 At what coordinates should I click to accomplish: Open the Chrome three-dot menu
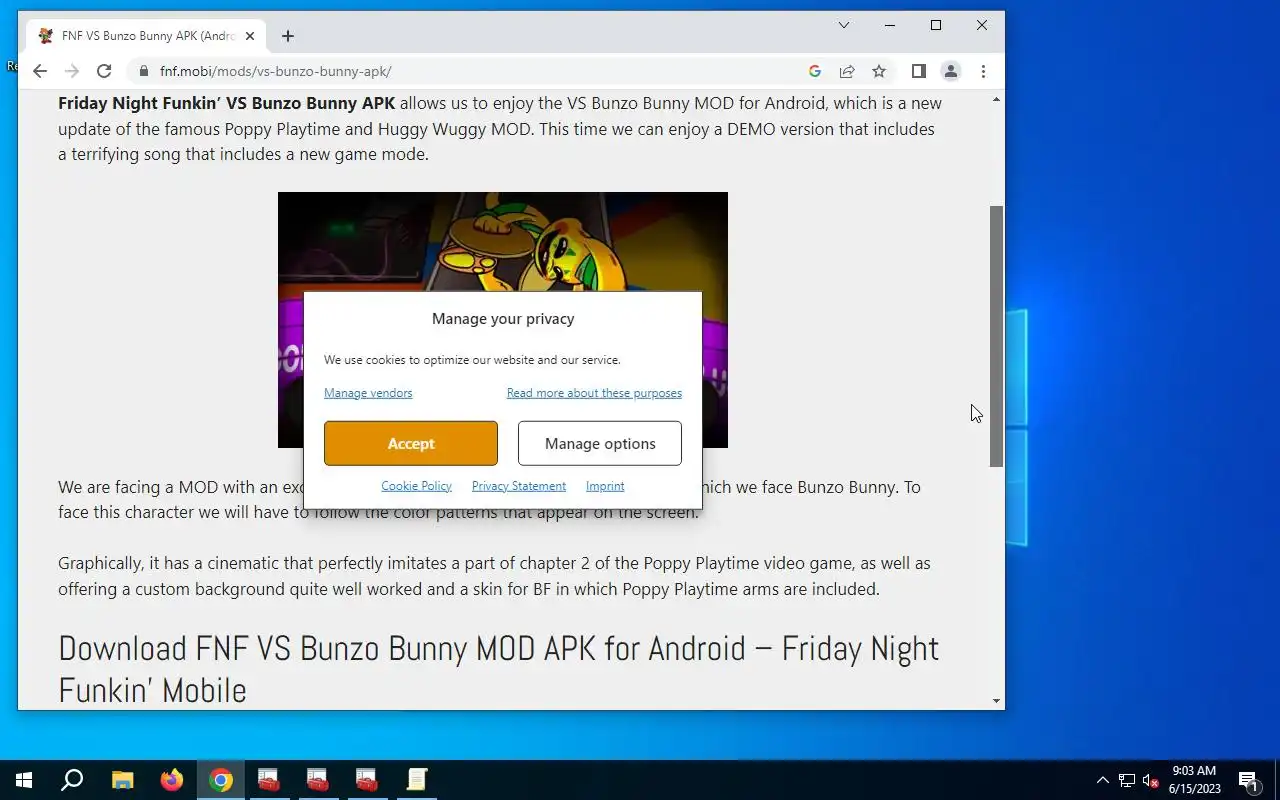tap(983, 71)
